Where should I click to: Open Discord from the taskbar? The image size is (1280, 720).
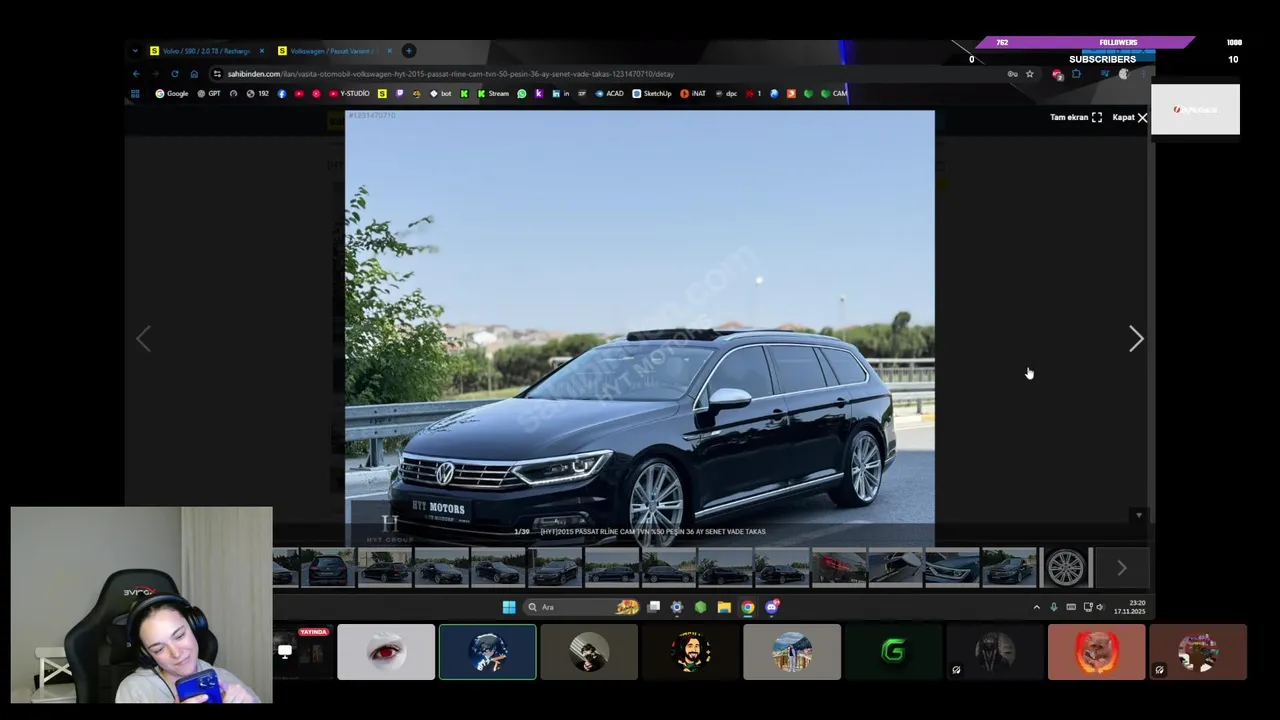coord(772,607)
